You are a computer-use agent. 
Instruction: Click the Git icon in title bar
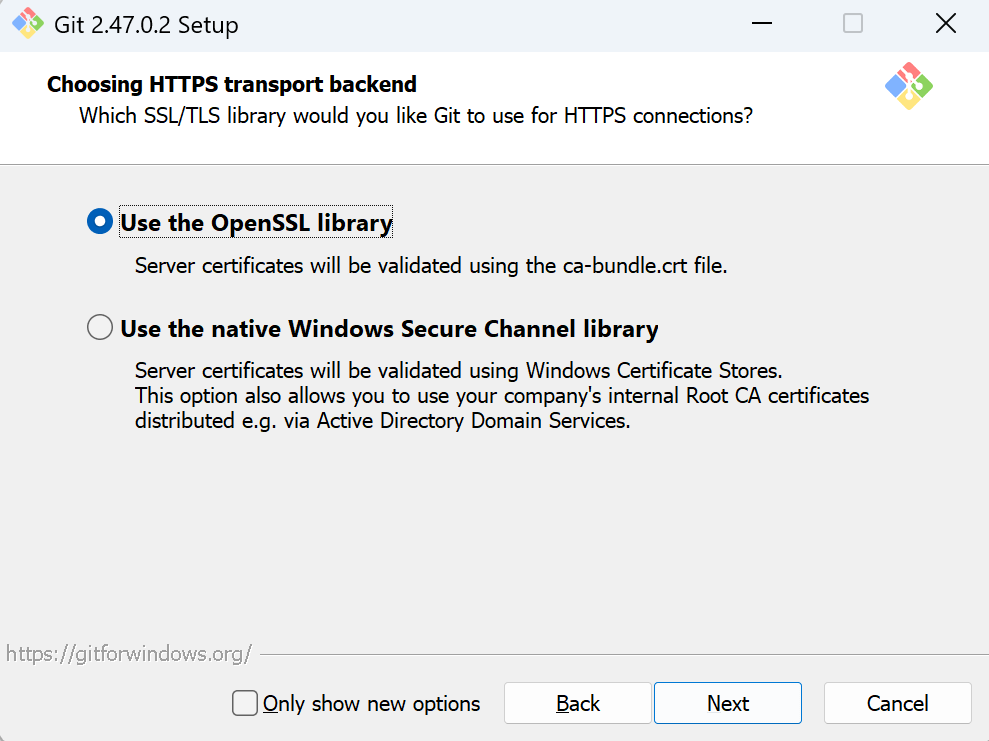tap(26, 24)
